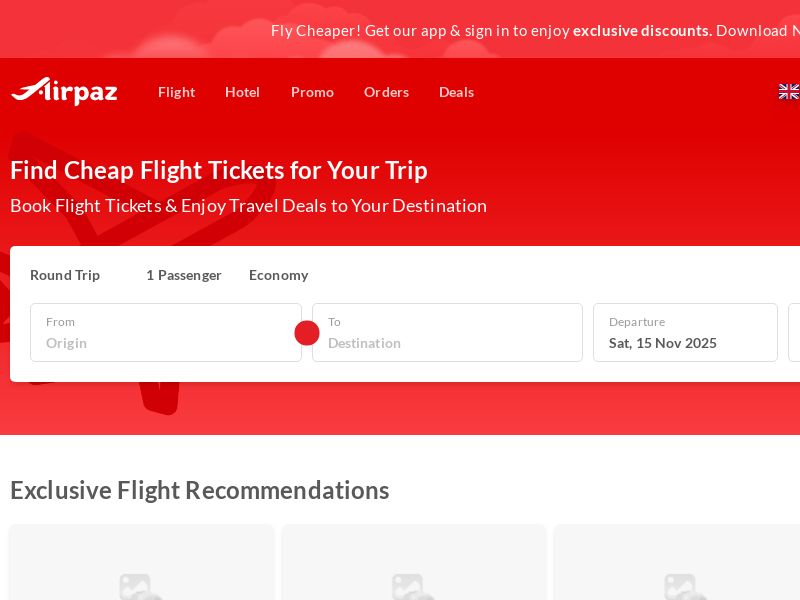
Task: Open the second flight recommendation card
Action: click(414, 565)
